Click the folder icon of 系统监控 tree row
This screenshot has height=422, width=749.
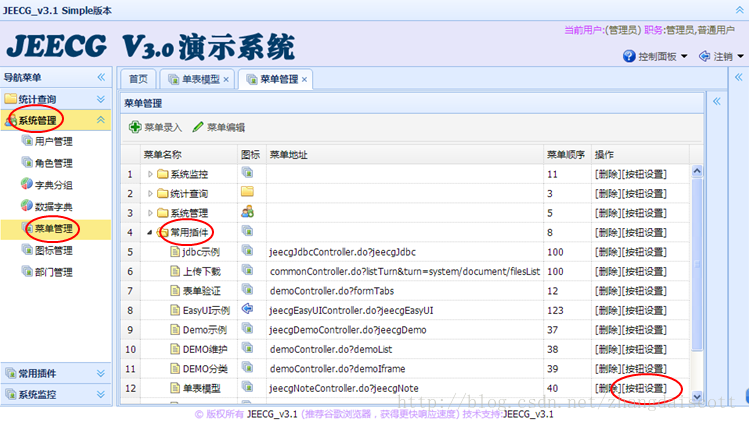point(163,174)
